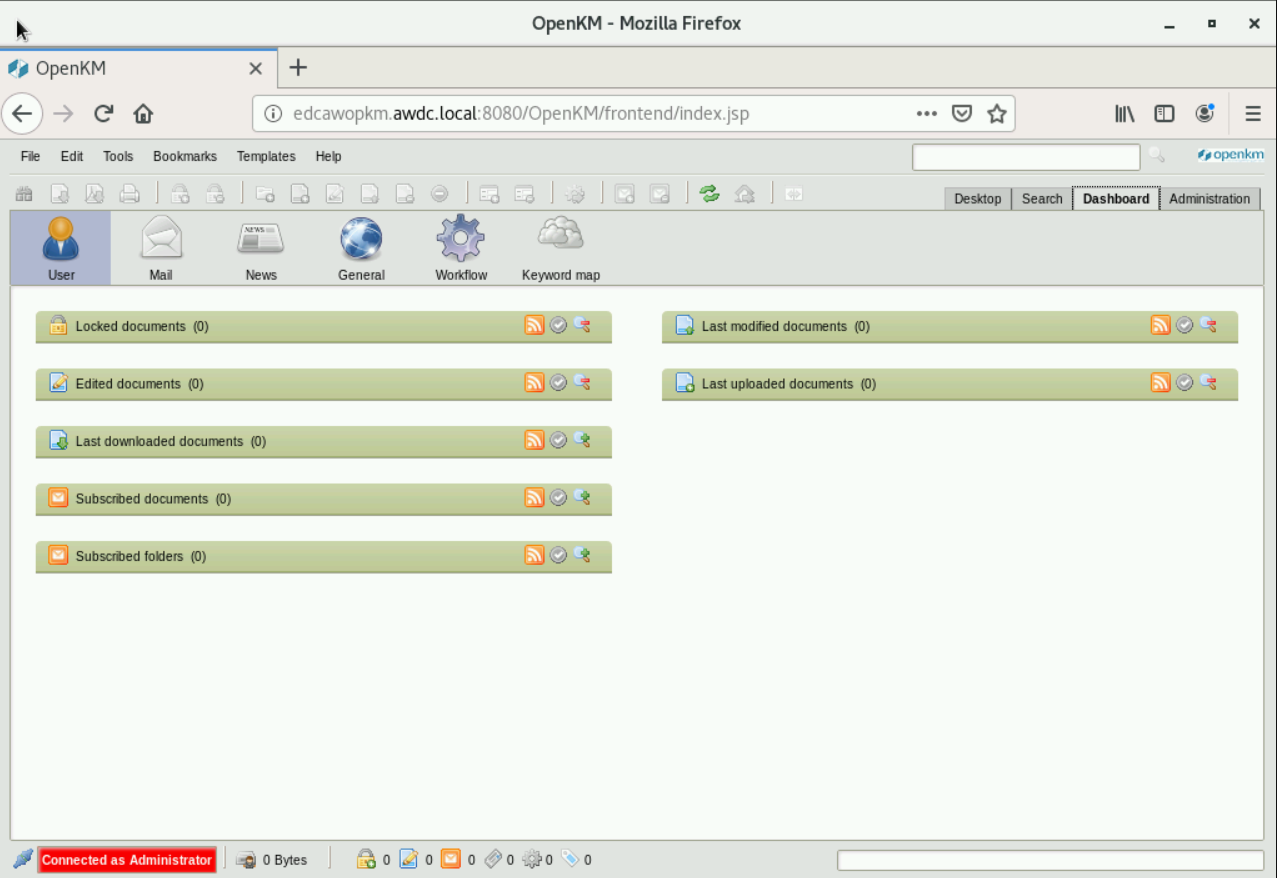Screen dimensions: 1277x878
Task: Click the Download as PDF toolbar icon
Action: (94, 194)
